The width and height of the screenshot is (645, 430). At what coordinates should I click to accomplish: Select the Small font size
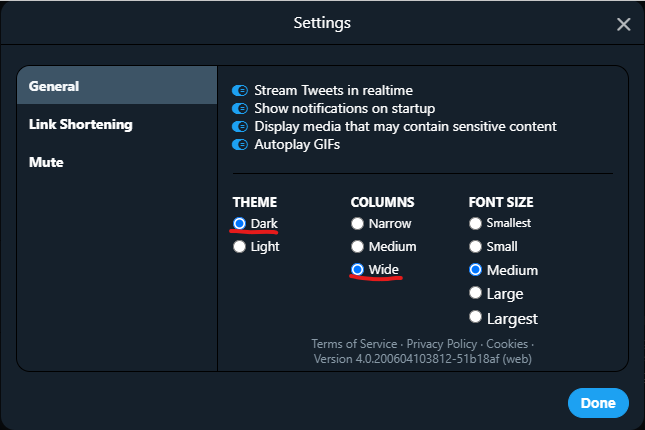(x=475, y=246)
